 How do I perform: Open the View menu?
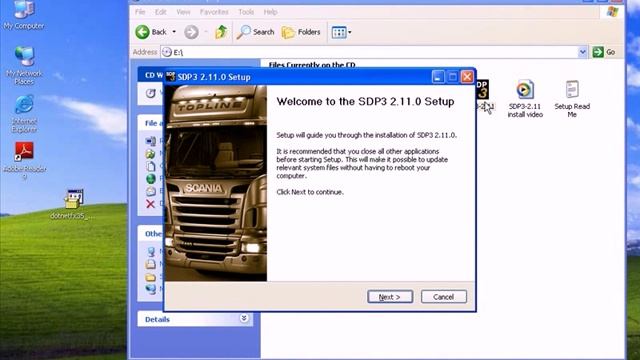pos(183,12)
